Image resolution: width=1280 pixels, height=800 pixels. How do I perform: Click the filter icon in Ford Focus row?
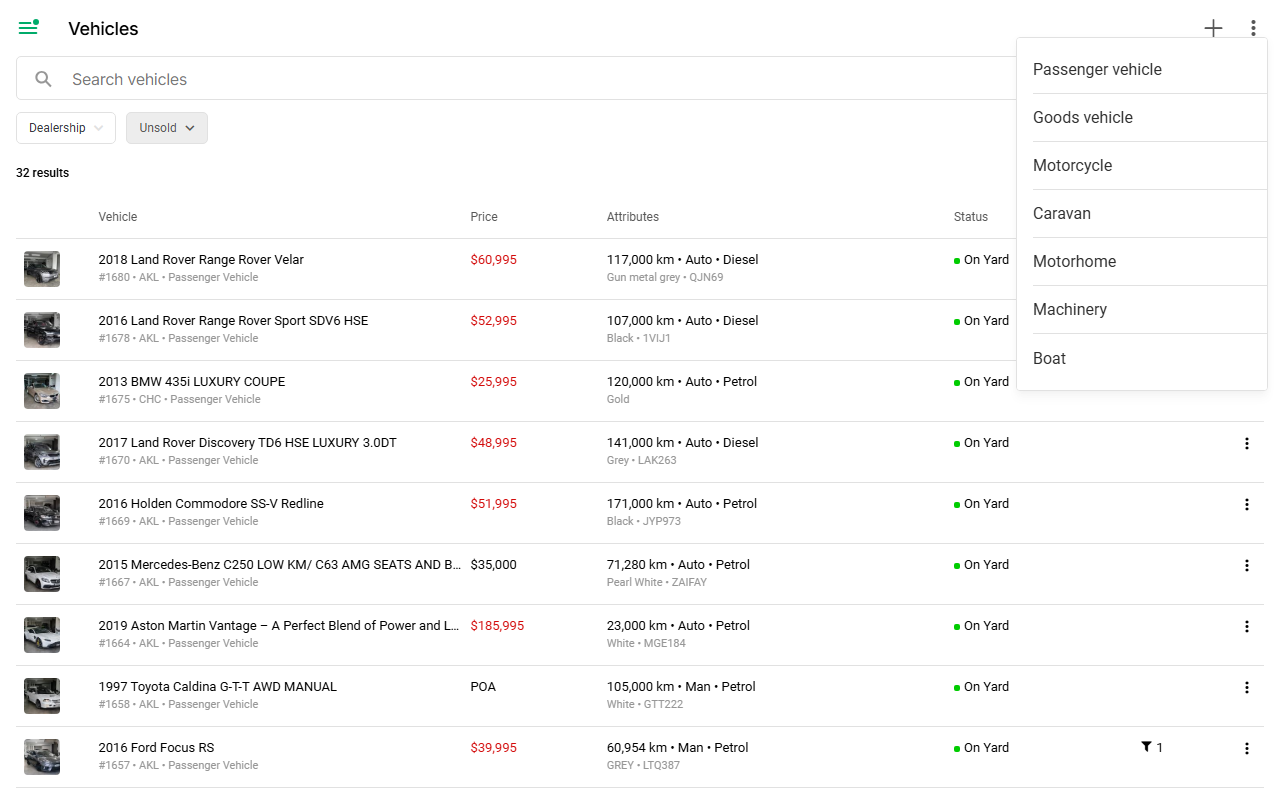coord(1146,747)
